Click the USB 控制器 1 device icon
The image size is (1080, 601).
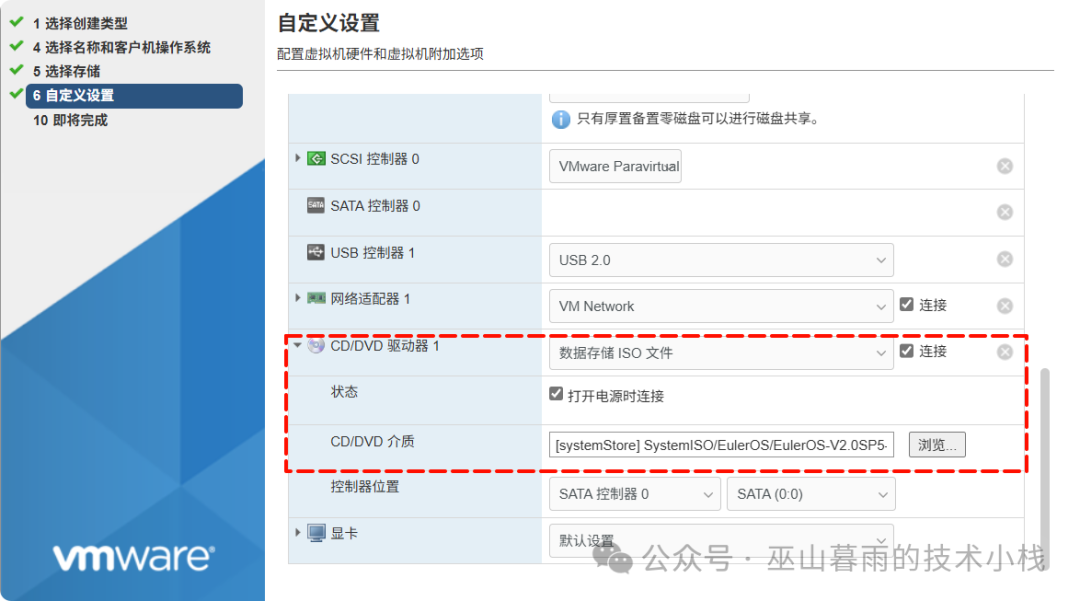(x=314, y=252)
